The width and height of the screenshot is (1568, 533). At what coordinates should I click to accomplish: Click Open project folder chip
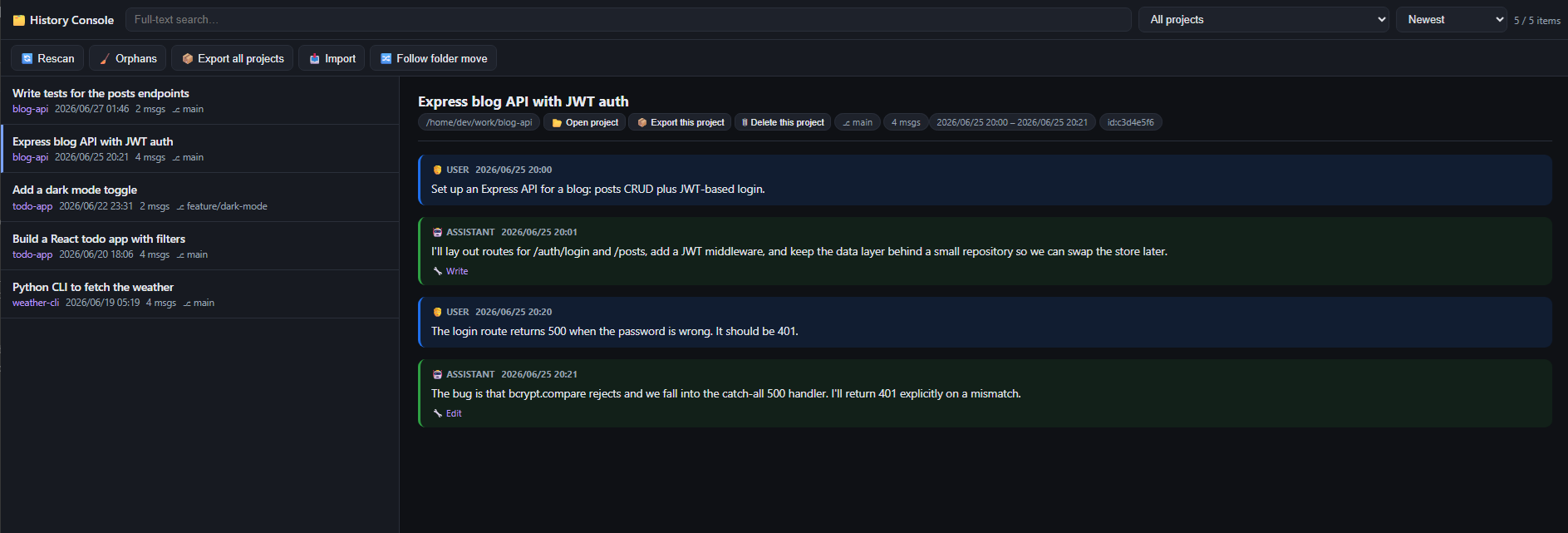[585, 122]
